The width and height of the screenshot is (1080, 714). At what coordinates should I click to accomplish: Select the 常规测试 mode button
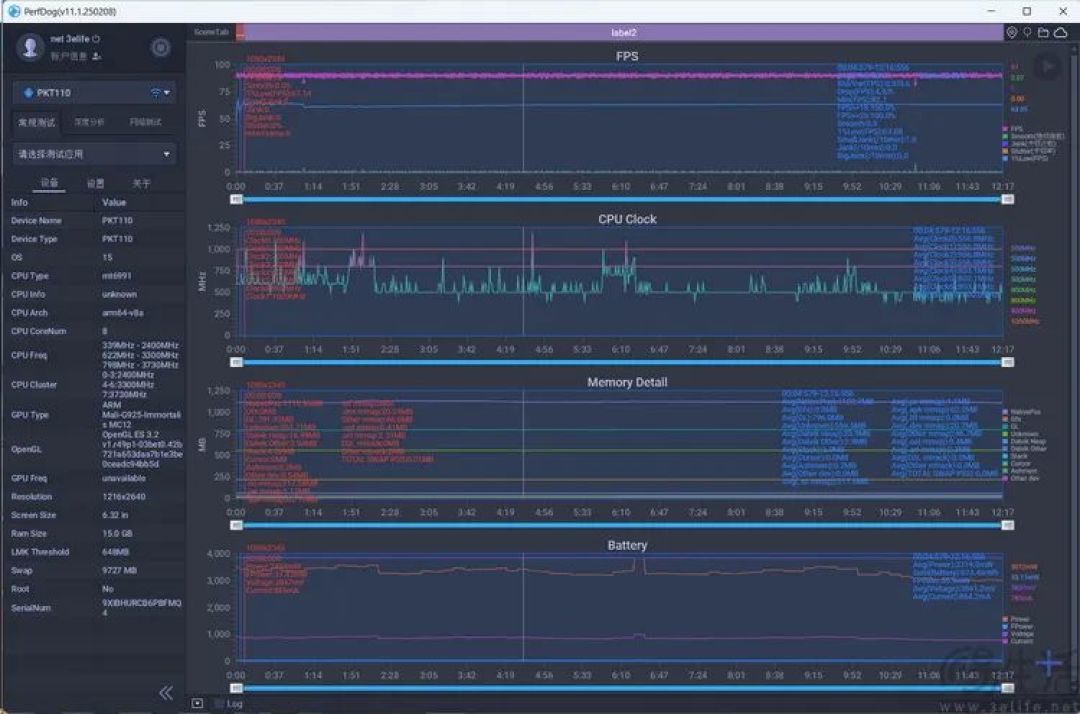pyautogui.click(x=37, y=122)
